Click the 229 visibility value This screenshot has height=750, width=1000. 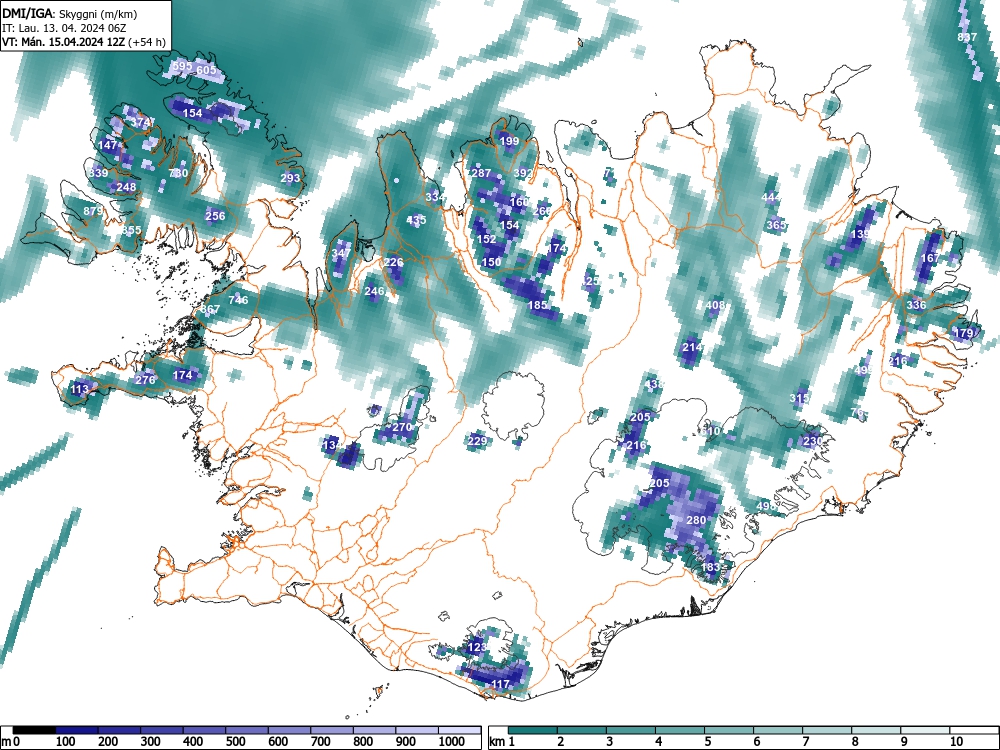477,441
